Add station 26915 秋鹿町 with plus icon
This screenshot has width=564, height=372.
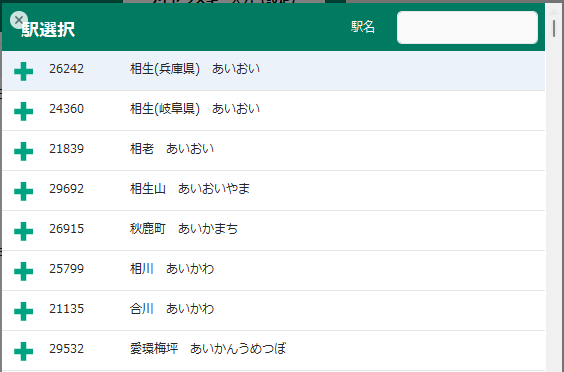pyautogui.click(x=24, y=231)
